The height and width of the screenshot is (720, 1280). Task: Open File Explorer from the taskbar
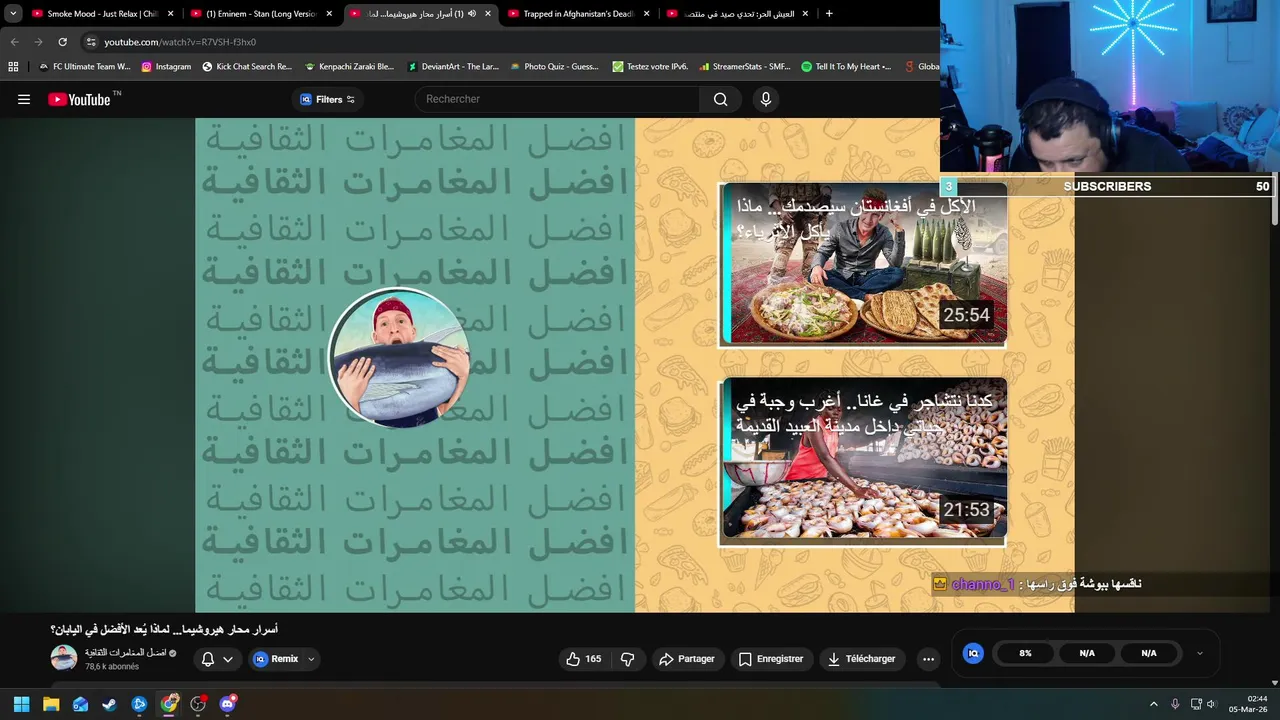click(51, 704)
